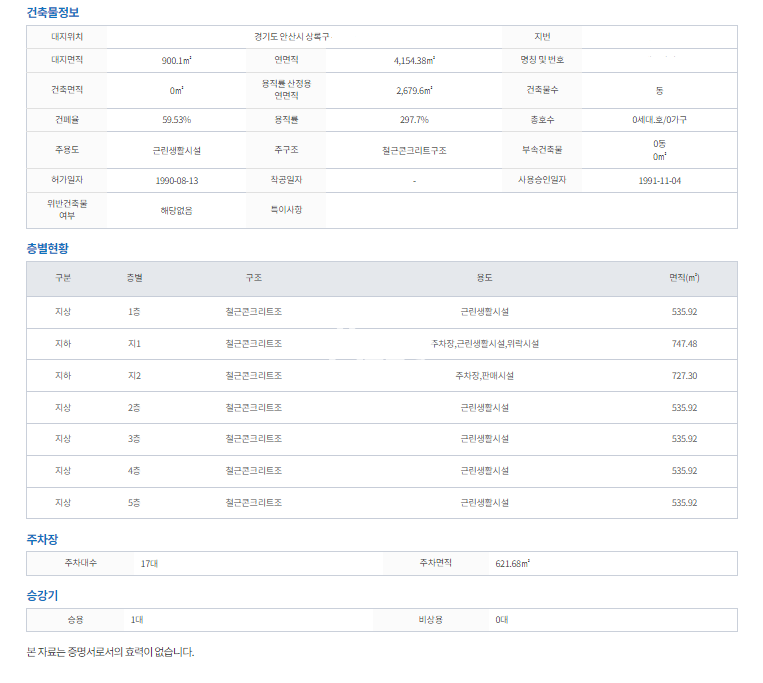
Task: Click the 용도 column header in floor table
Action: [484, 278]
